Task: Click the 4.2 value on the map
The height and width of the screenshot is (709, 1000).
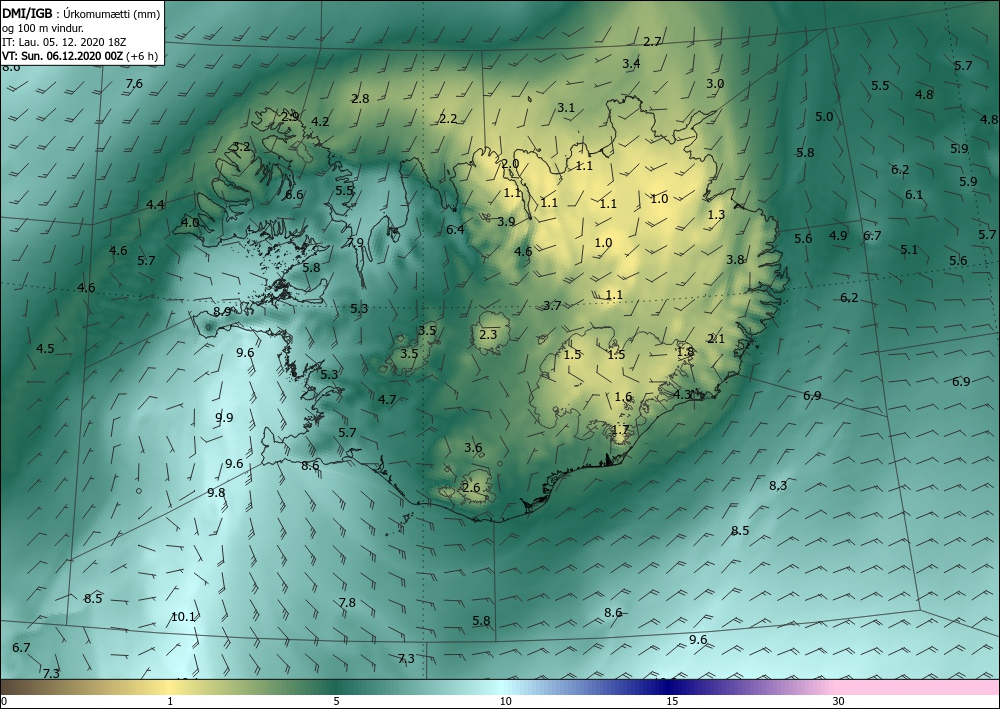Action: pyautogui.click(x=320, y=122)
